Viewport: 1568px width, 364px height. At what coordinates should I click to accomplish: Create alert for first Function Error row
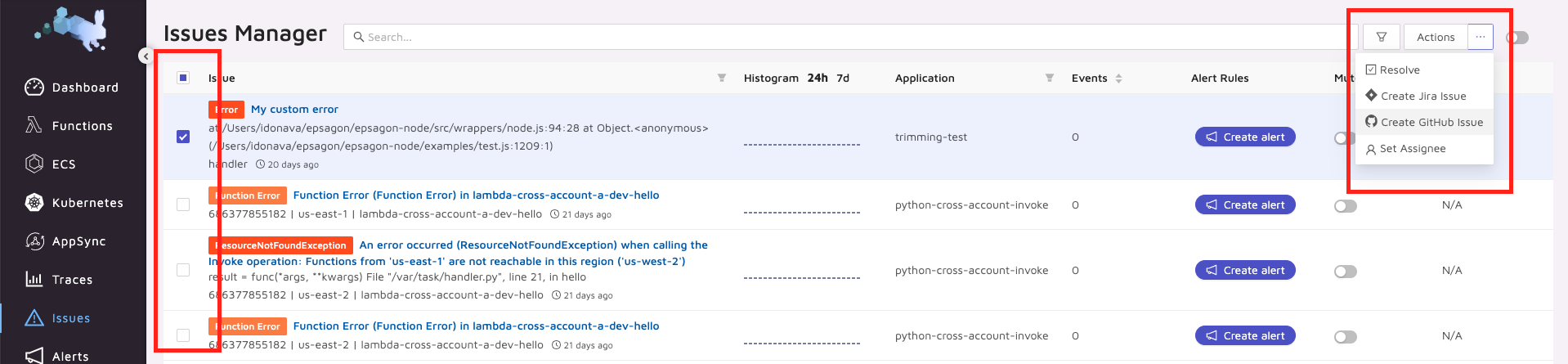click(1245, 204)
